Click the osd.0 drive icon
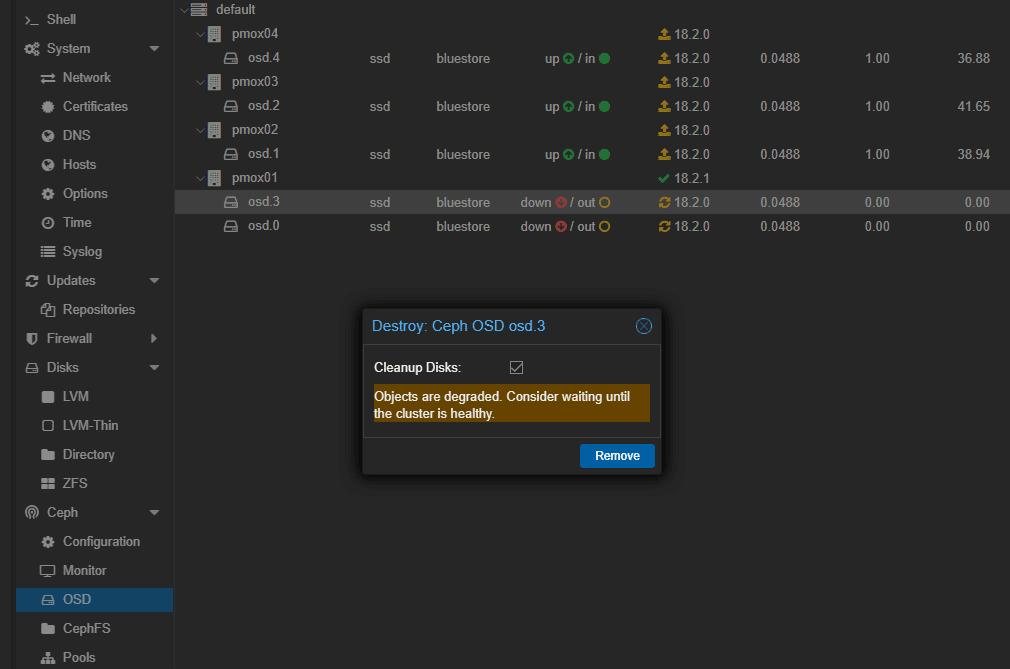 [x=231, y=227]
